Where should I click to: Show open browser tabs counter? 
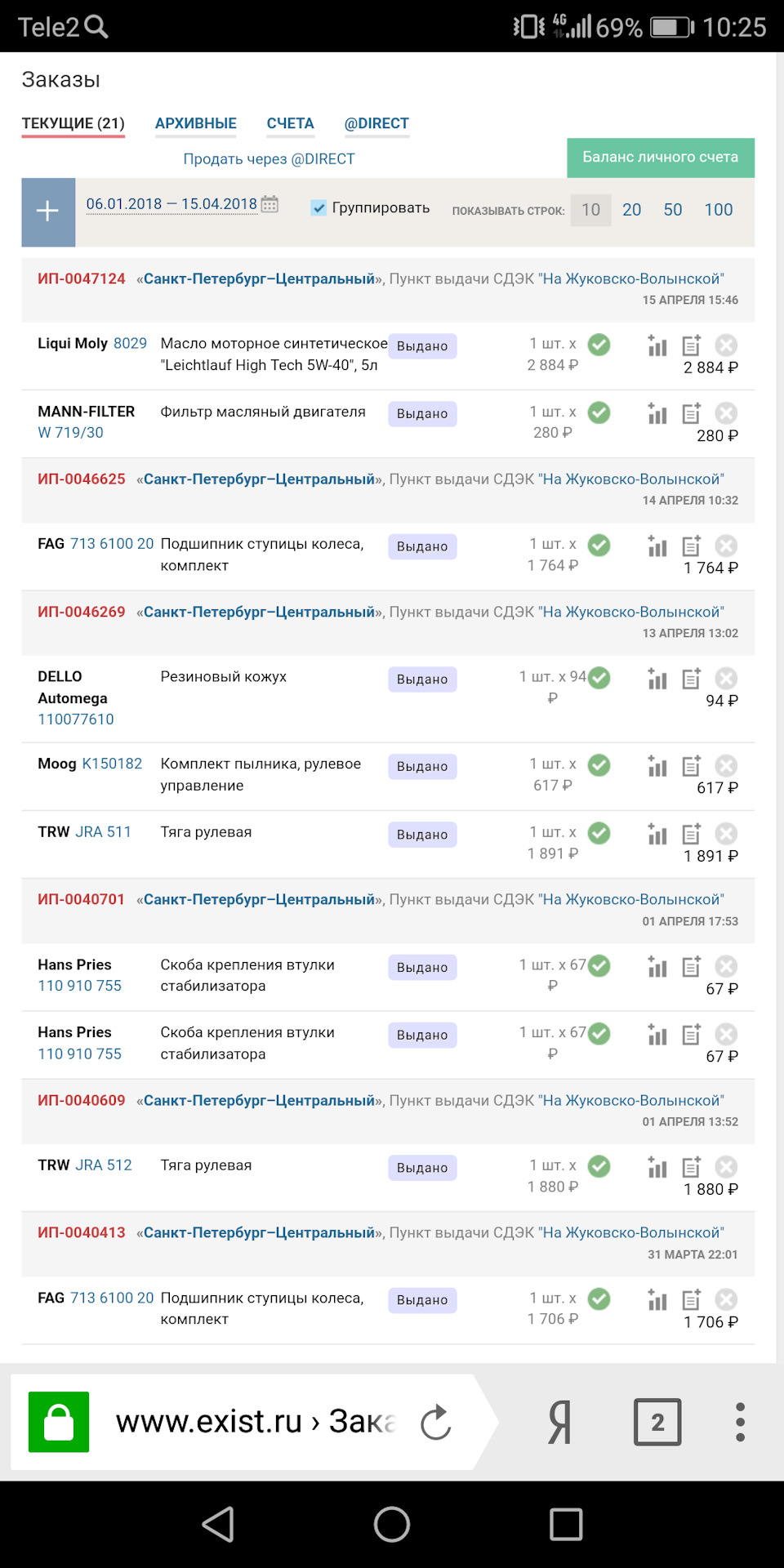(657, 1422)
